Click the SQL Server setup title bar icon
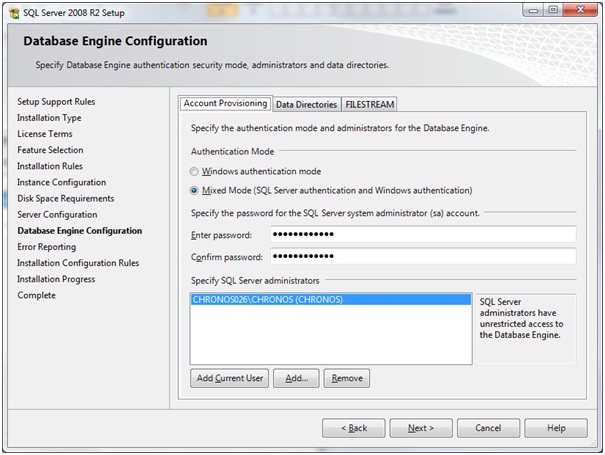The image size is (605, 455). pyautogui.click(x=14, y=13)
